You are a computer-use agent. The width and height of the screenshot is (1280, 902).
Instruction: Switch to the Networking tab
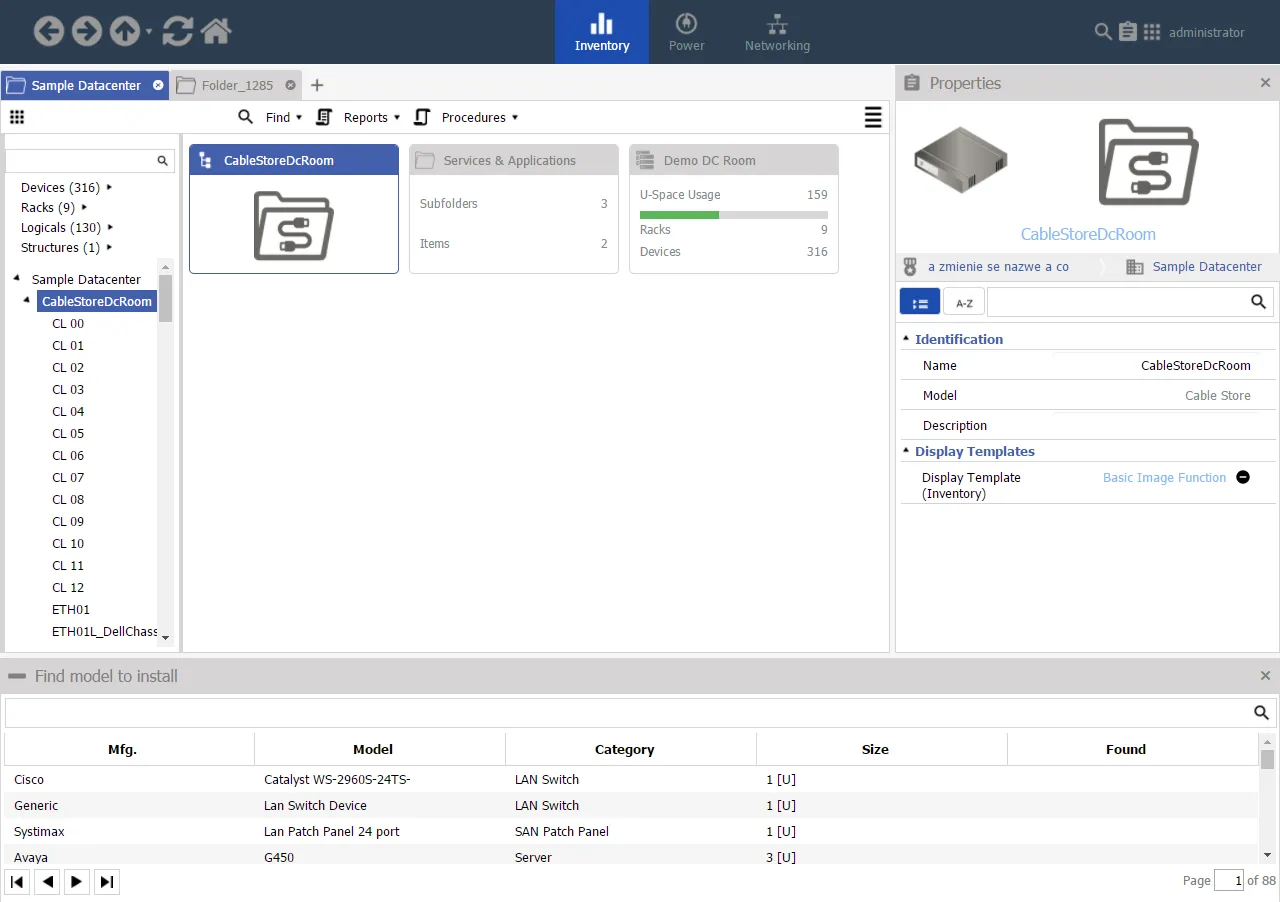[777, 32]
